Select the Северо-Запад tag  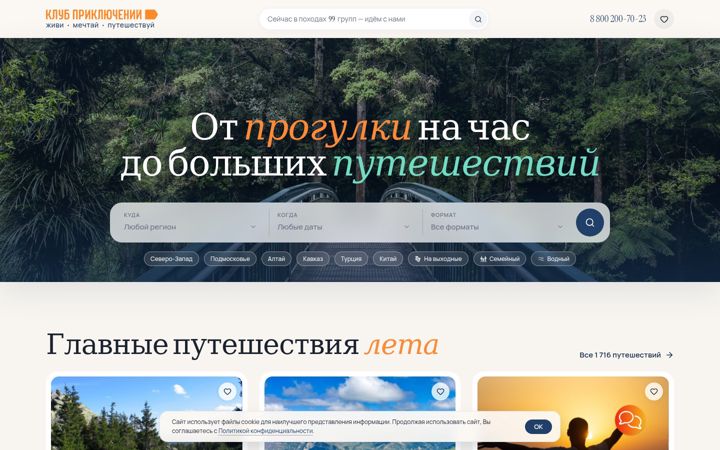pyautogui.click(x=171, y=259)
